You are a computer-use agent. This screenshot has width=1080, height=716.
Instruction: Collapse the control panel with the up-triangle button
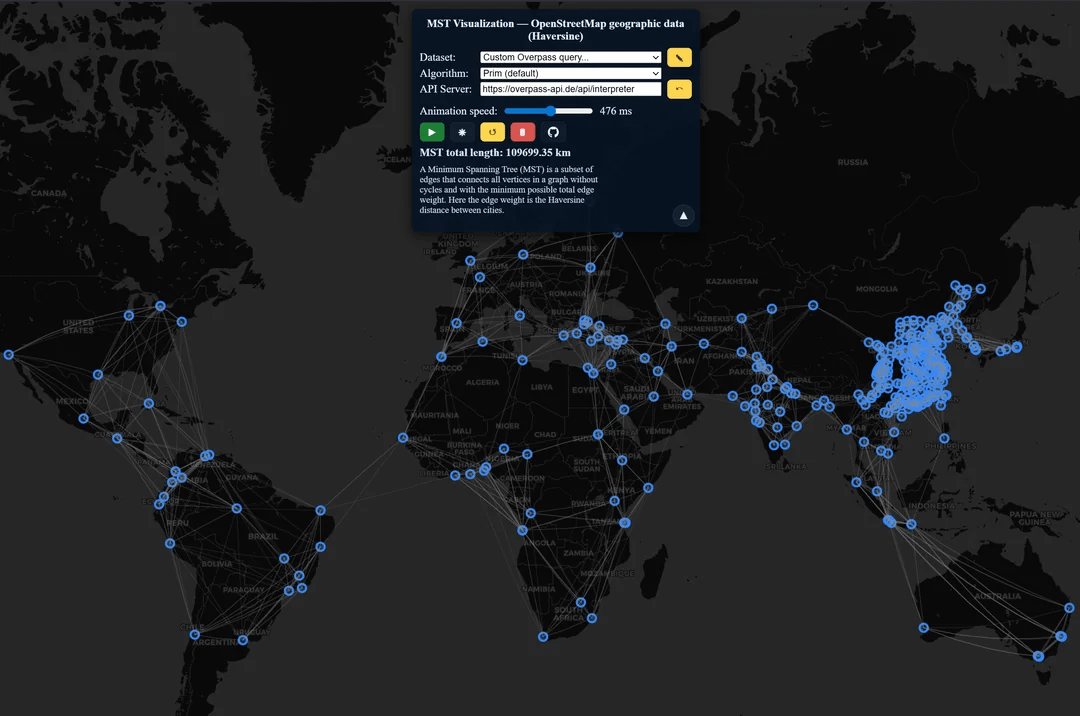pos(683,215)
